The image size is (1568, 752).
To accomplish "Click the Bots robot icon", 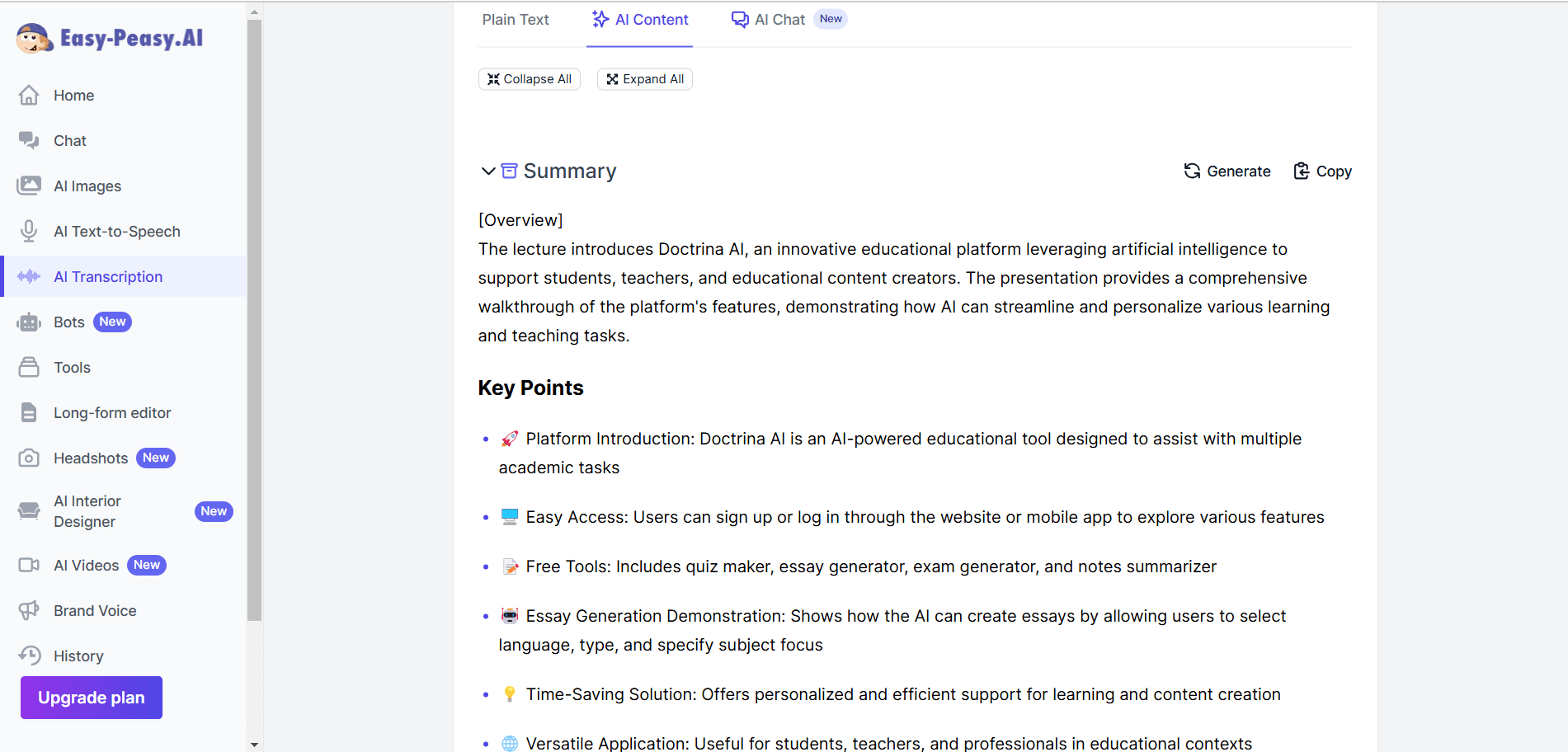I will click(29, 322).
